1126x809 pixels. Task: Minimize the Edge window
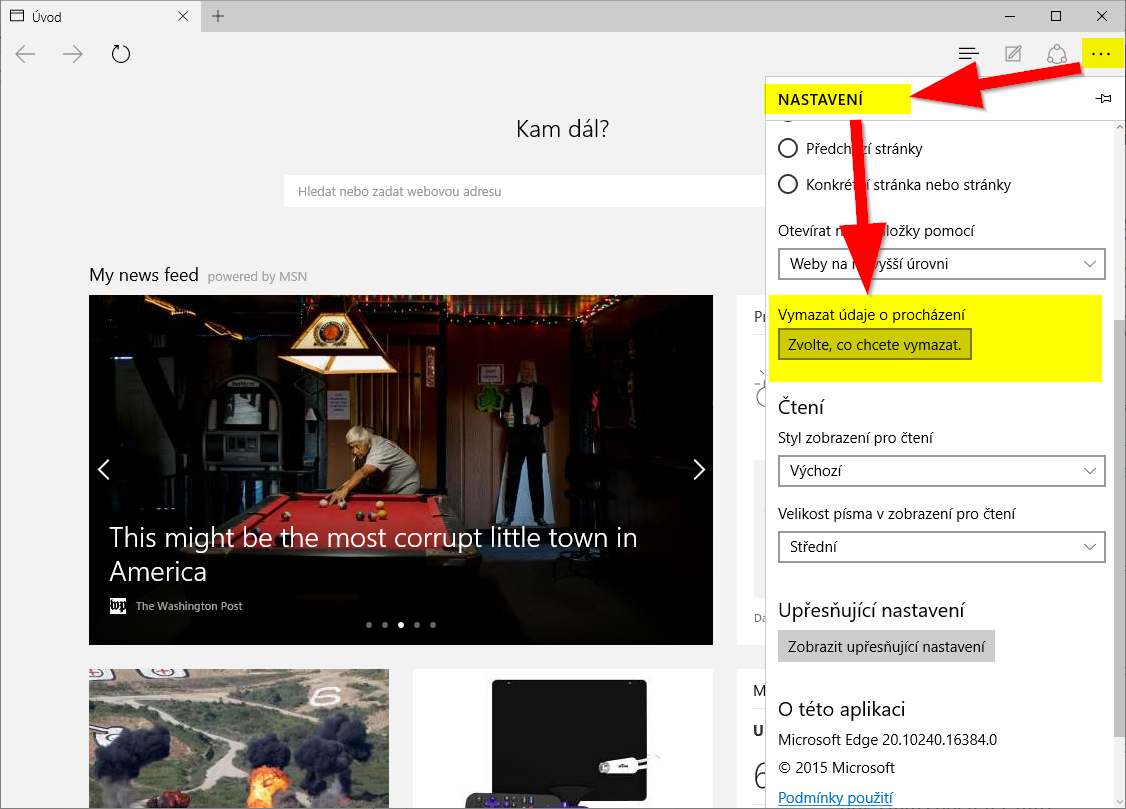click(x=1010, y=16)
